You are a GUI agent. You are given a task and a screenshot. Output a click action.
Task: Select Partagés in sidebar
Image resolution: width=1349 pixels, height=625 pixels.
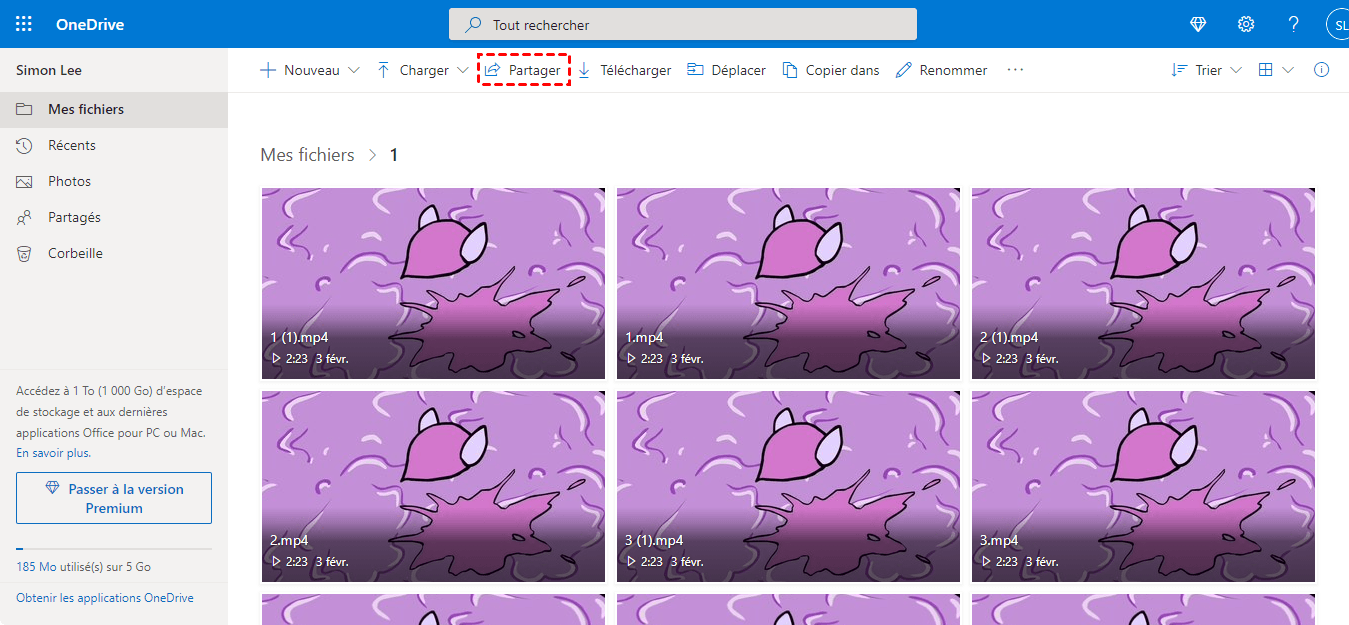coord(114,217)
